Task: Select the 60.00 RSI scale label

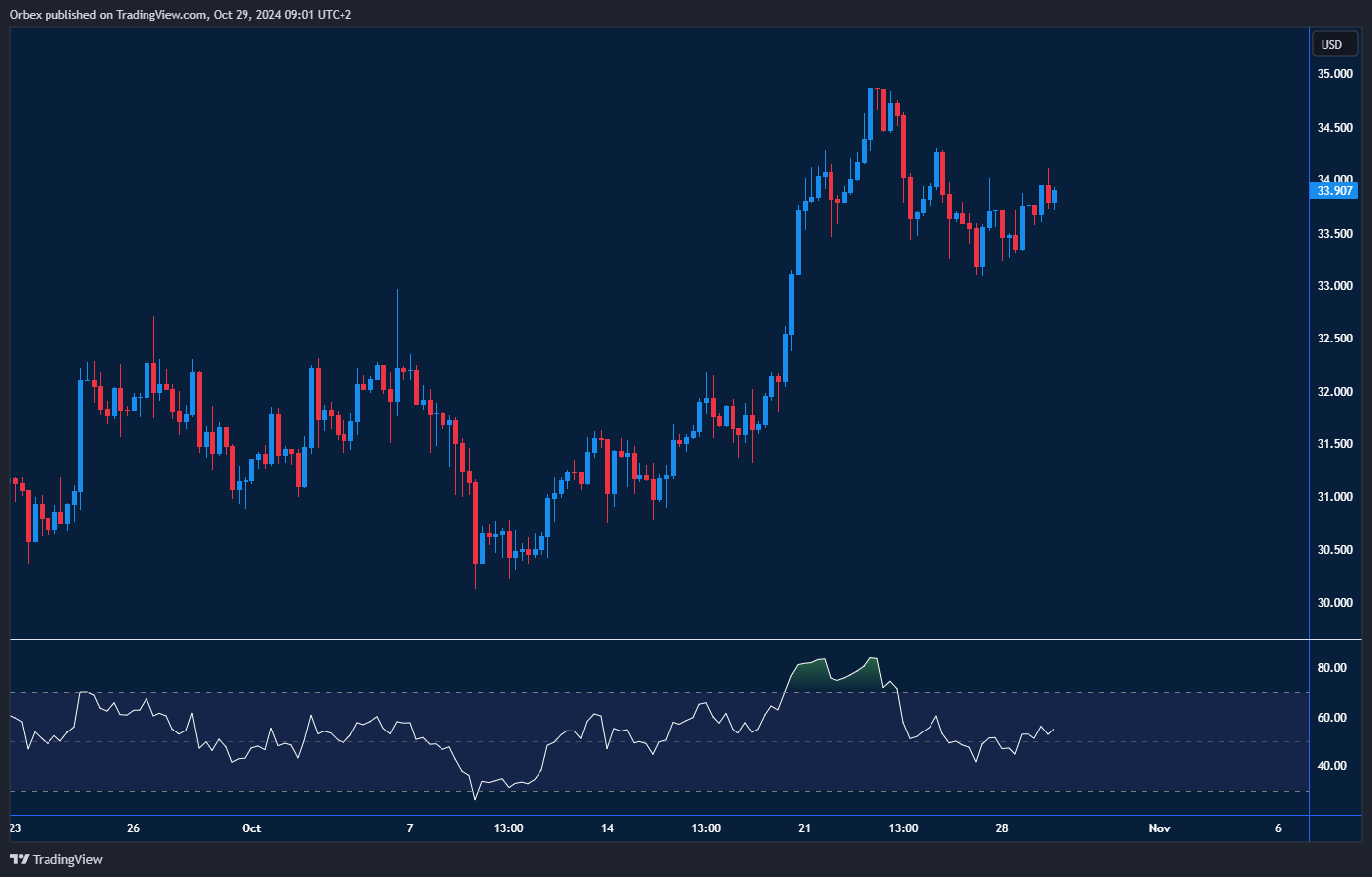Action: (x=1331, y=718)
